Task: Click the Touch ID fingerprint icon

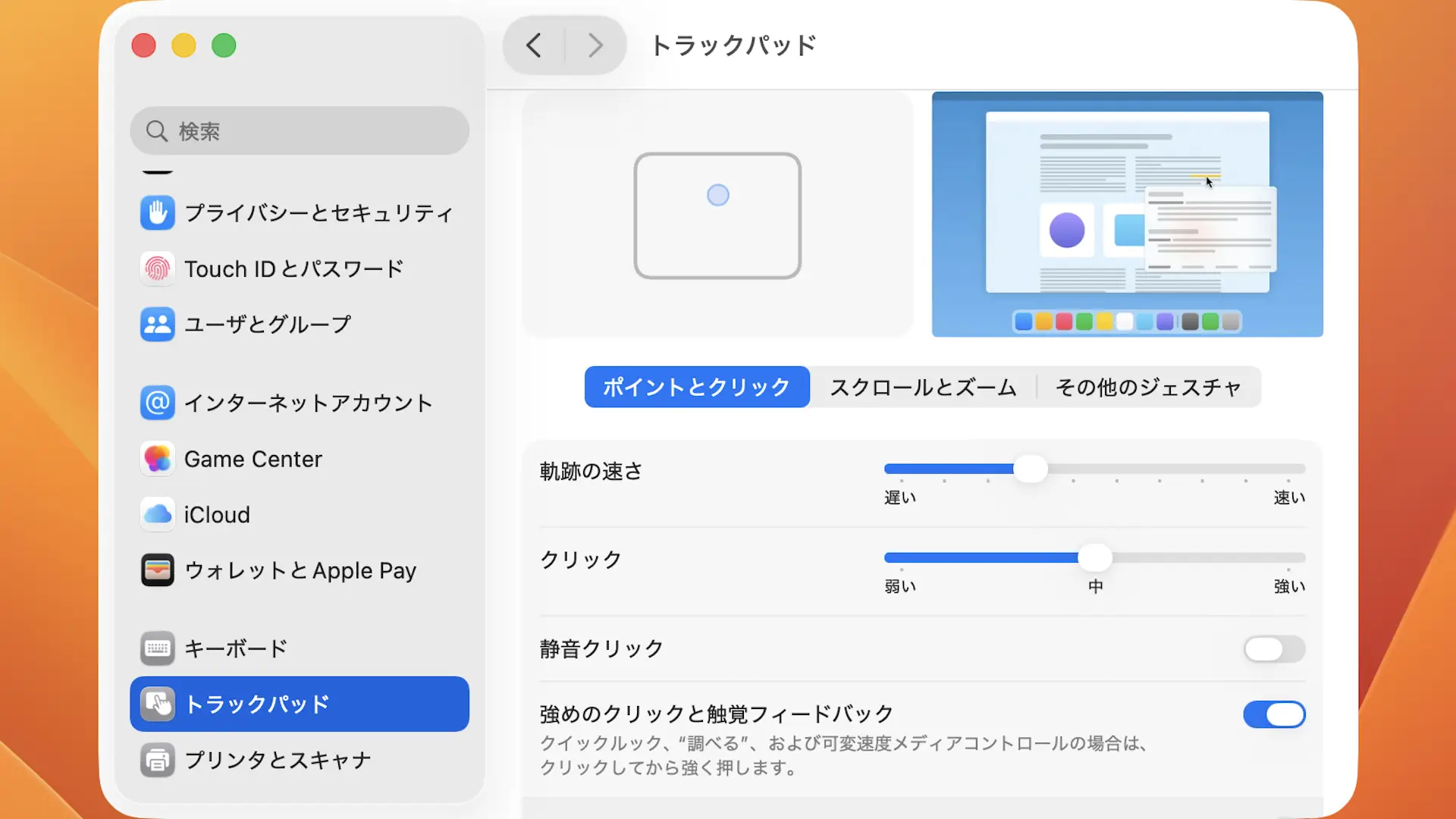Action: click(x=158, y=269)
